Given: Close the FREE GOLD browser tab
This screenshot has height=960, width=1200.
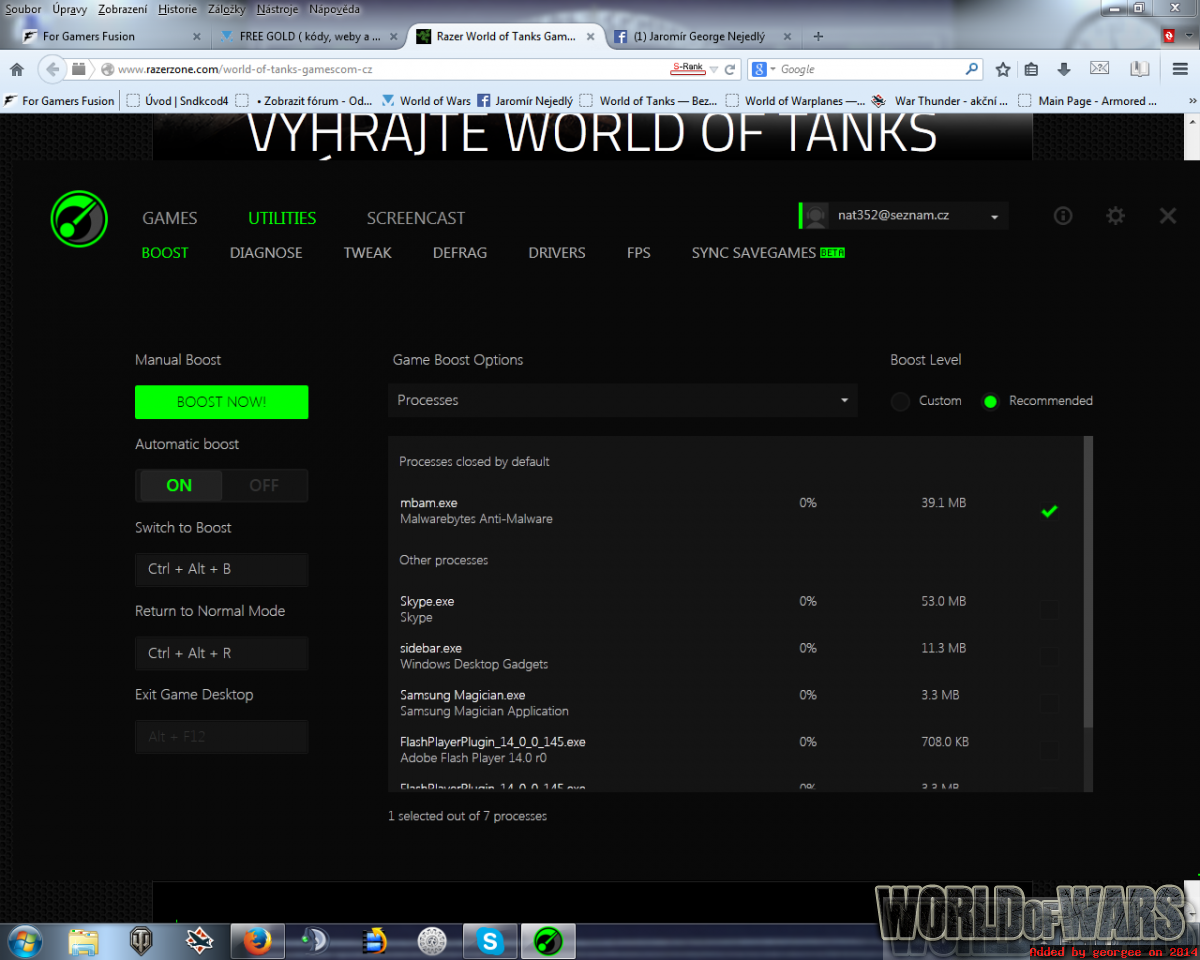Looking at the screenshot, I should click(x=394, y=37).
